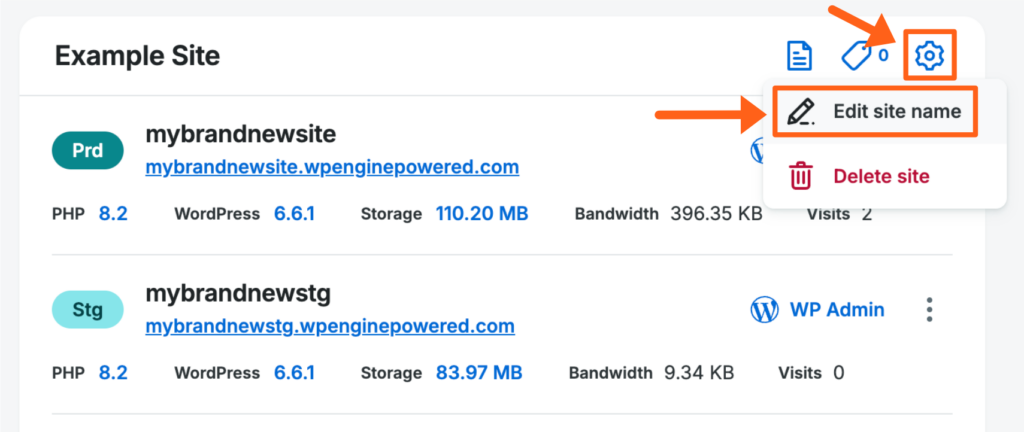Click the document notes icon
Screen dimensions: 1024x432
coord(799,56)
